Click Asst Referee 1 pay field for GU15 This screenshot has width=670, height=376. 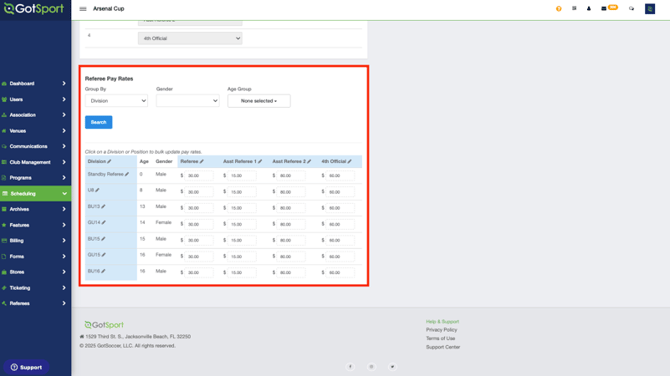[242, 256]
